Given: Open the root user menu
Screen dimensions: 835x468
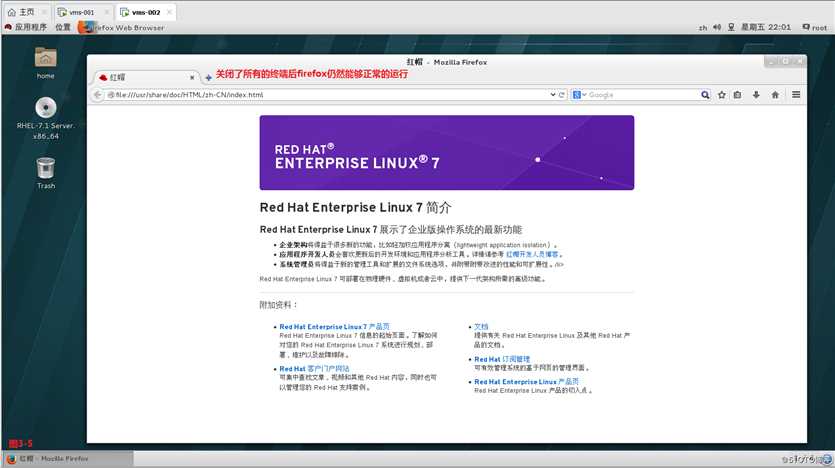Looking at the screenshot, I should pyautogui.click(x=815, y=27).
